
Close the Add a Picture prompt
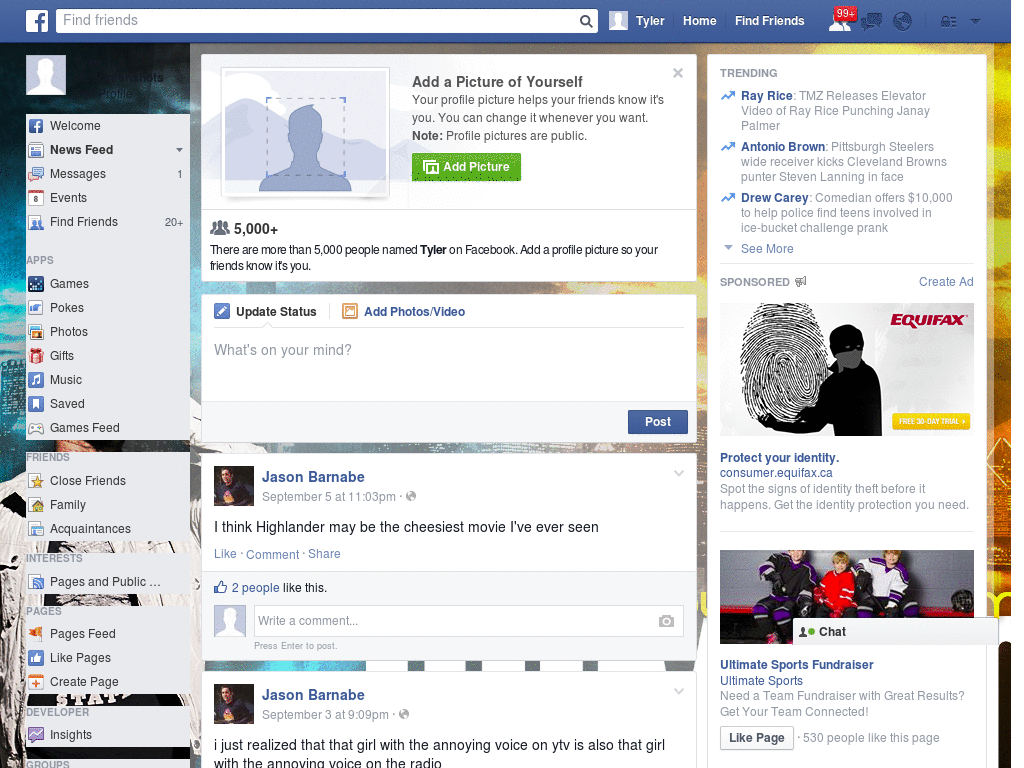pyautogui.click(x=678, y=73)
